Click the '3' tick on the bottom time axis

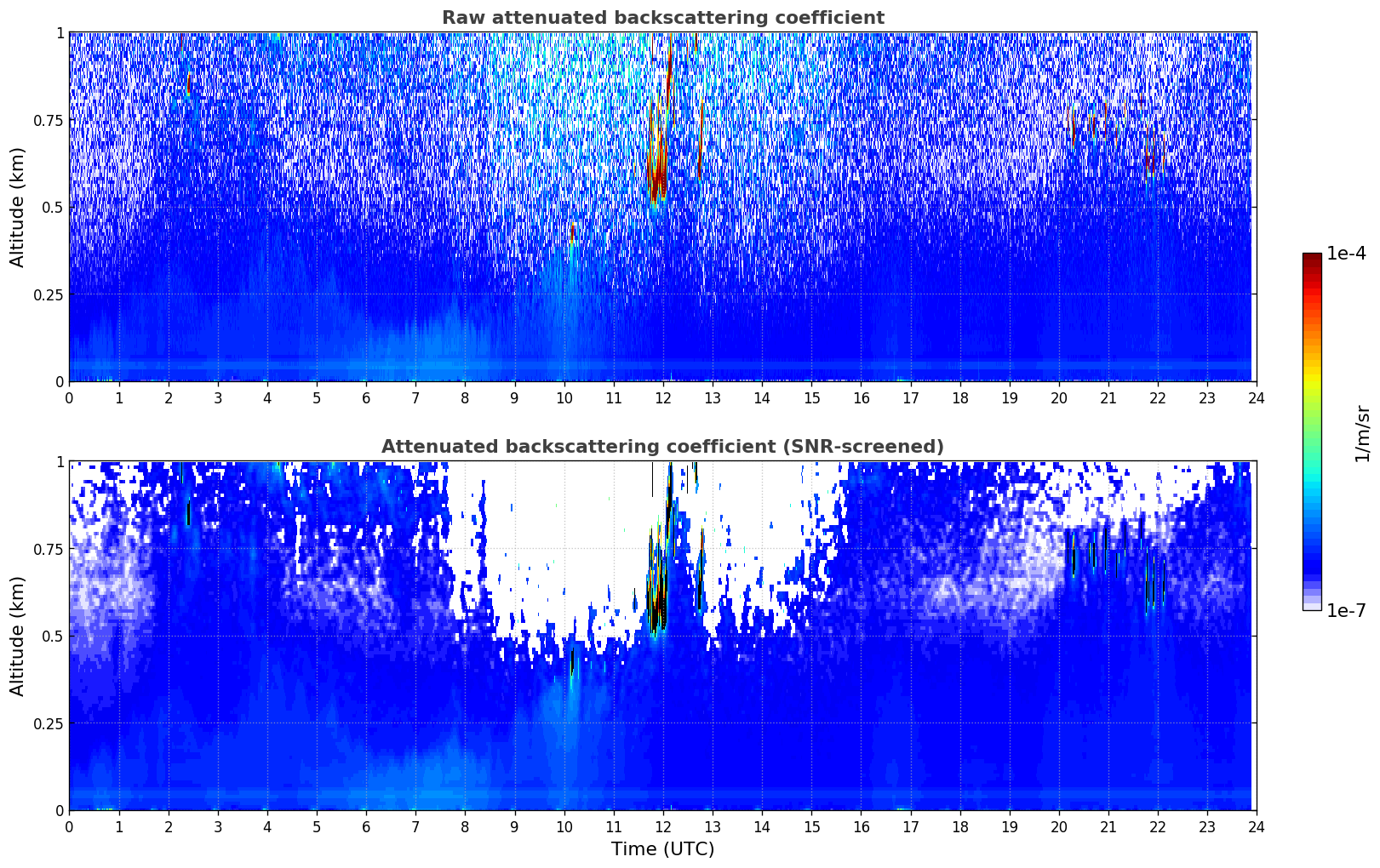tap(218, 826)
